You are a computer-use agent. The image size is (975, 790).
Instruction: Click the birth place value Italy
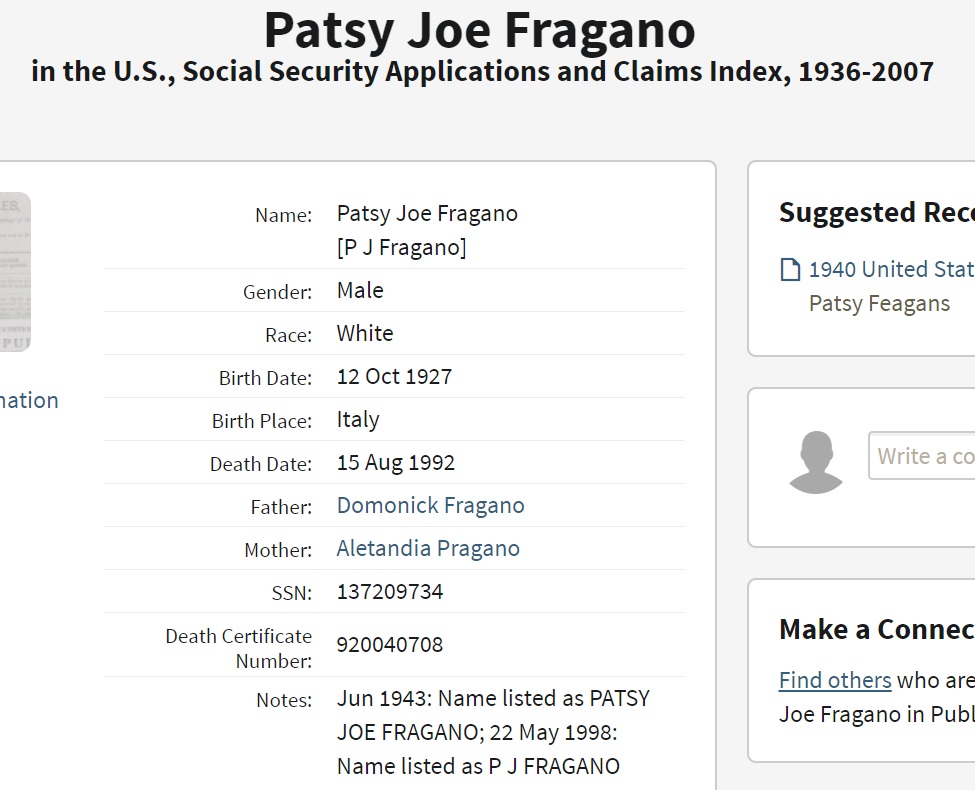(x=358, y=420)
